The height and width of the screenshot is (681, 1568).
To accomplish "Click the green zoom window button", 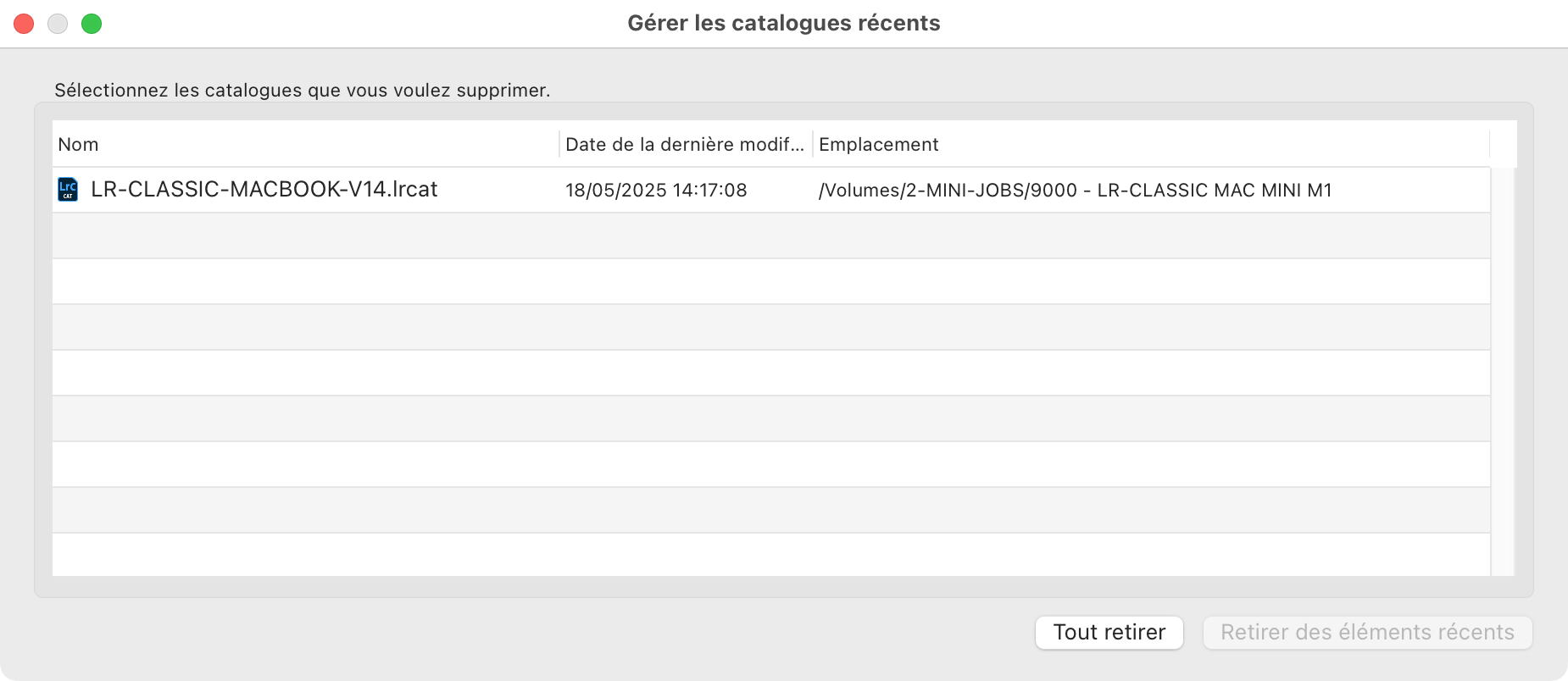I will coord(92,24).
